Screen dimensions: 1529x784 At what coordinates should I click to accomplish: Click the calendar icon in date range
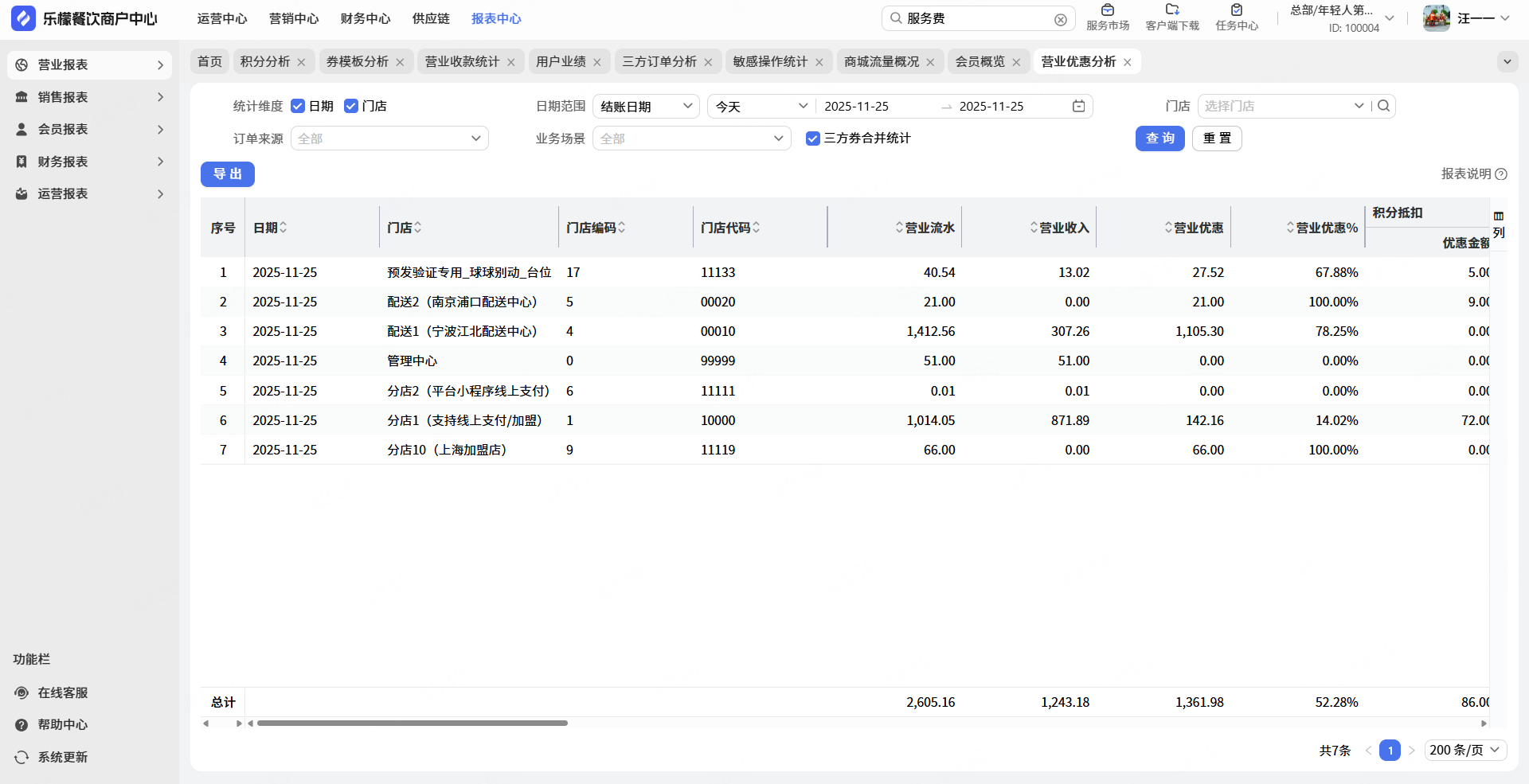tap(1078, 107)
